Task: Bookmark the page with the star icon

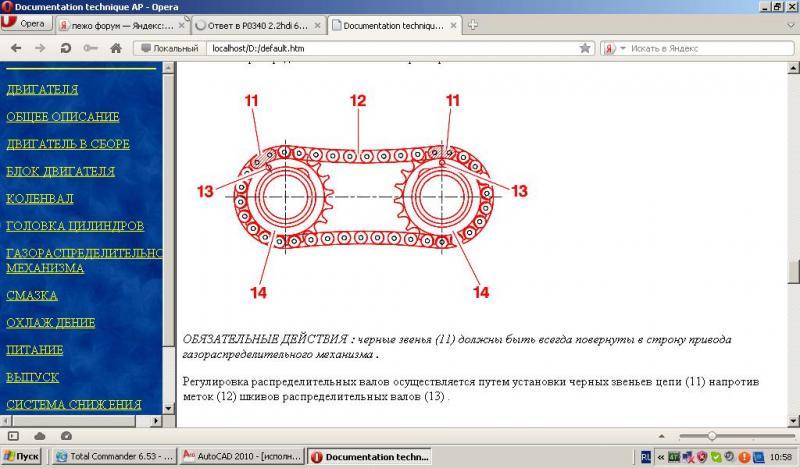Action: [585, 47]
